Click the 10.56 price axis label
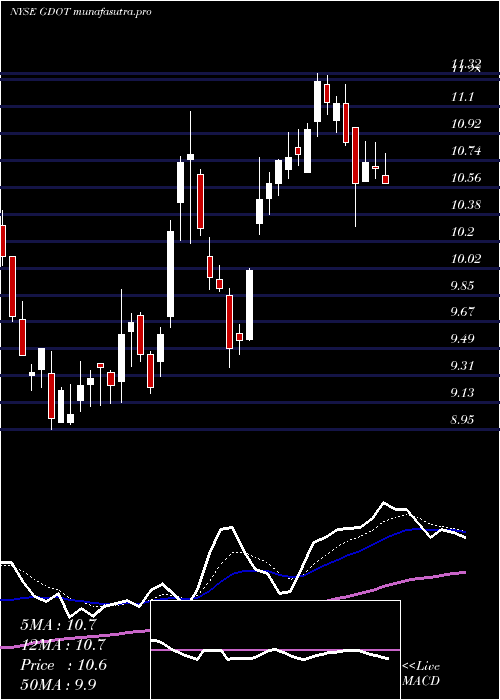Image resolution: width=500 pixels, height=700 pixels. click(466, 178)
